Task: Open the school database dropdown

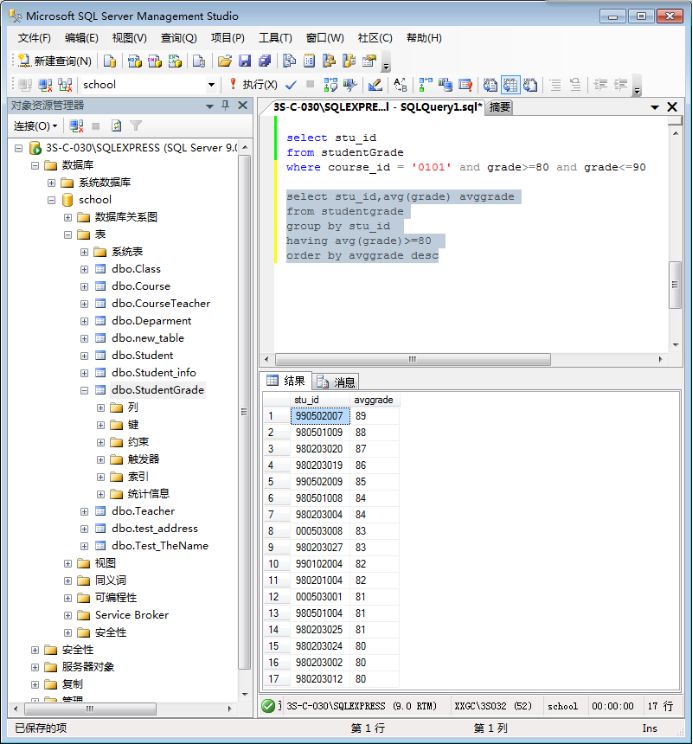Action: point(211,85)
